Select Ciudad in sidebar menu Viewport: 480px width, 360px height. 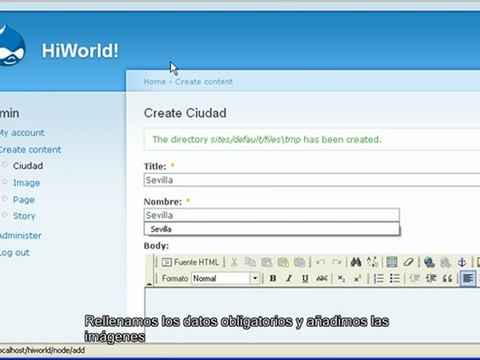click(28, 166)
